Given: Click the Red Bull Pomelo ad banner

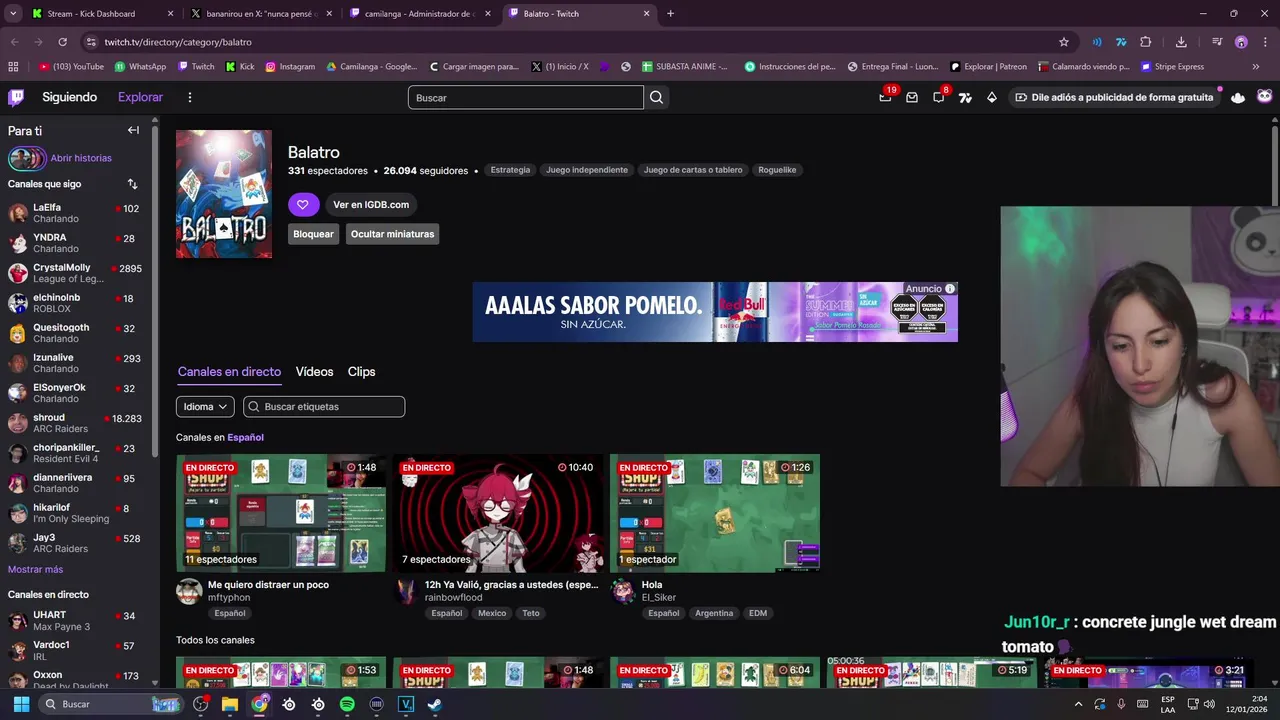Looking at the screenshot, I should point(715,312).
